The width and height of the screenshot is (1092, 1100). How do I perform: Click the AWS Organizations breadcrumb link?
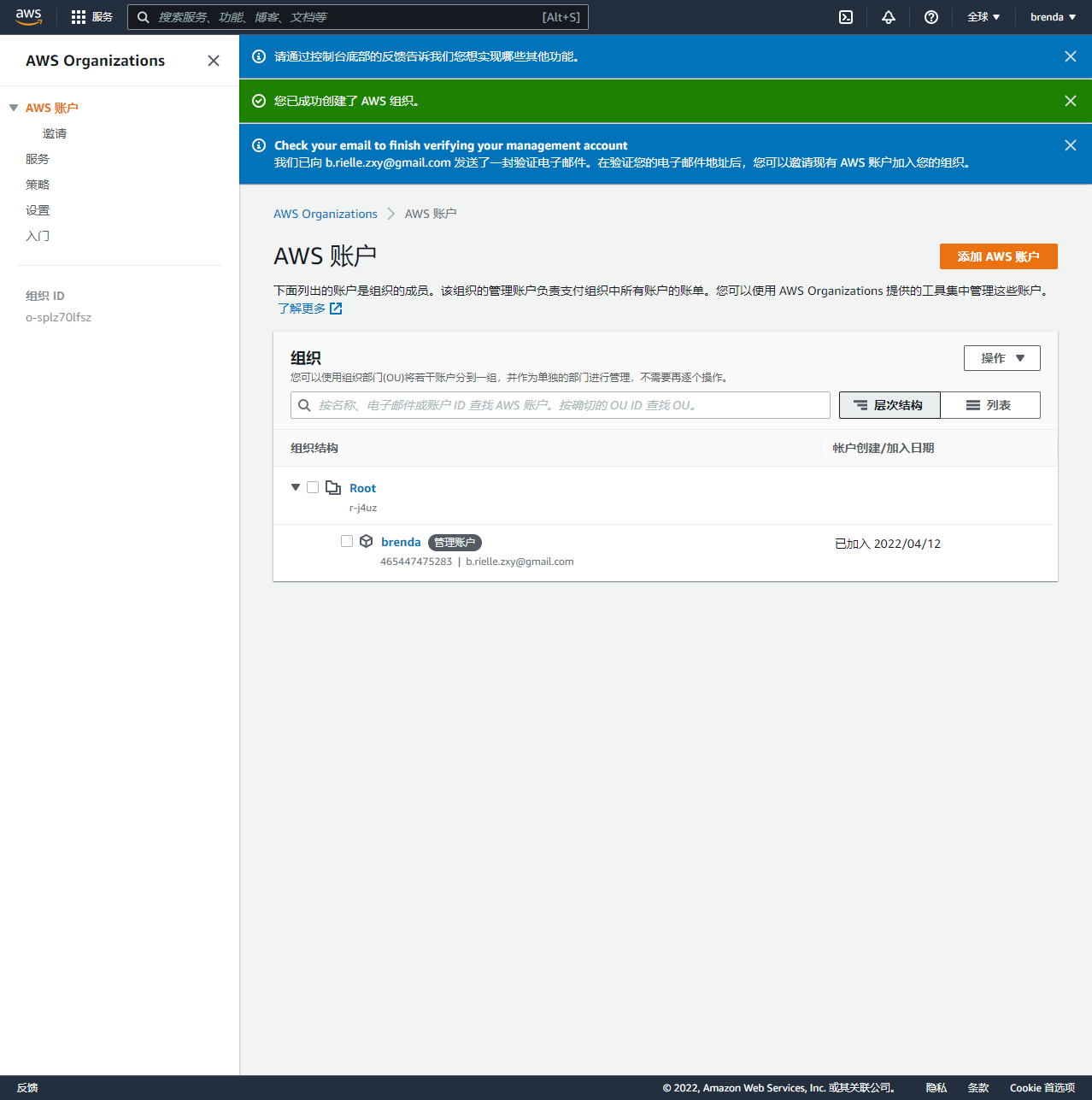click(326, 214)
